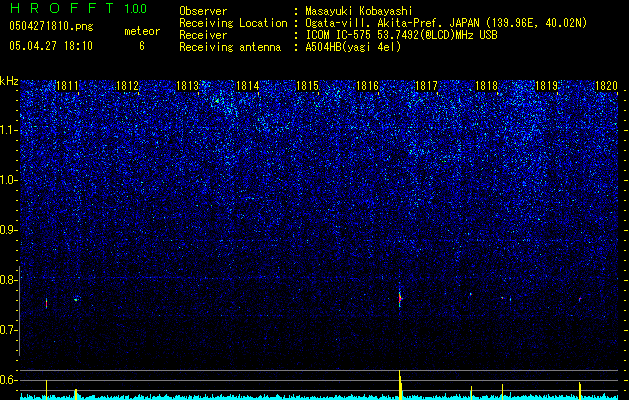
Task: Click the 1819 time marker
Action: click(546, 85)
